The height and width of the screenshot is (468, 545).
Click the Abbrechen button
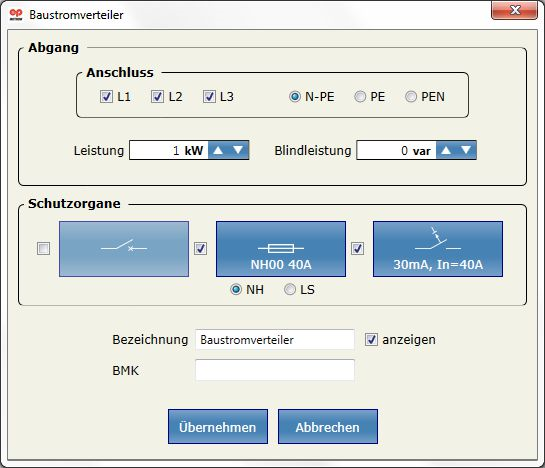click(x=328, y=427)
